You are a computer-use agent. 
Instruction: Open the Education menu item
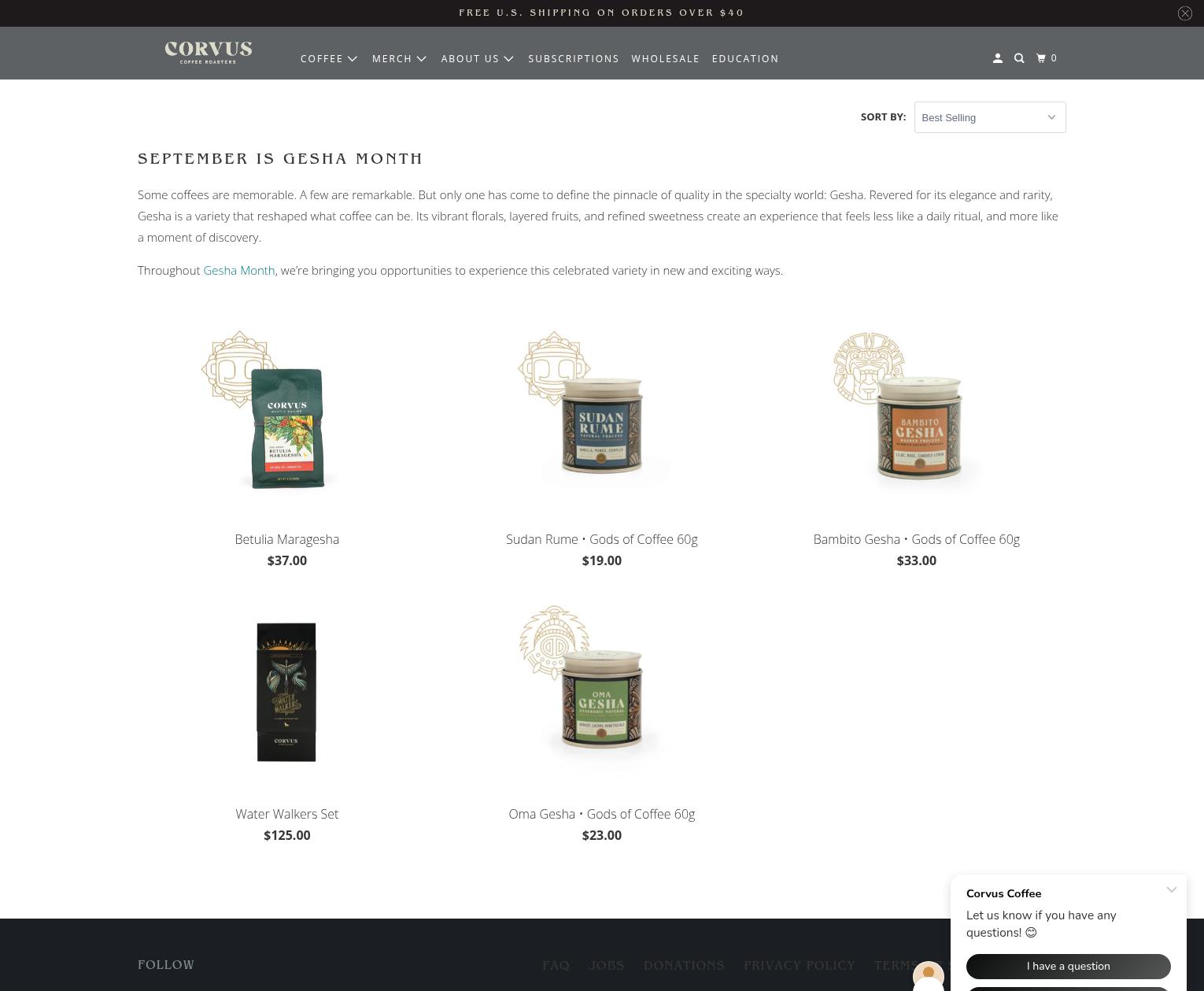[745, 59]
